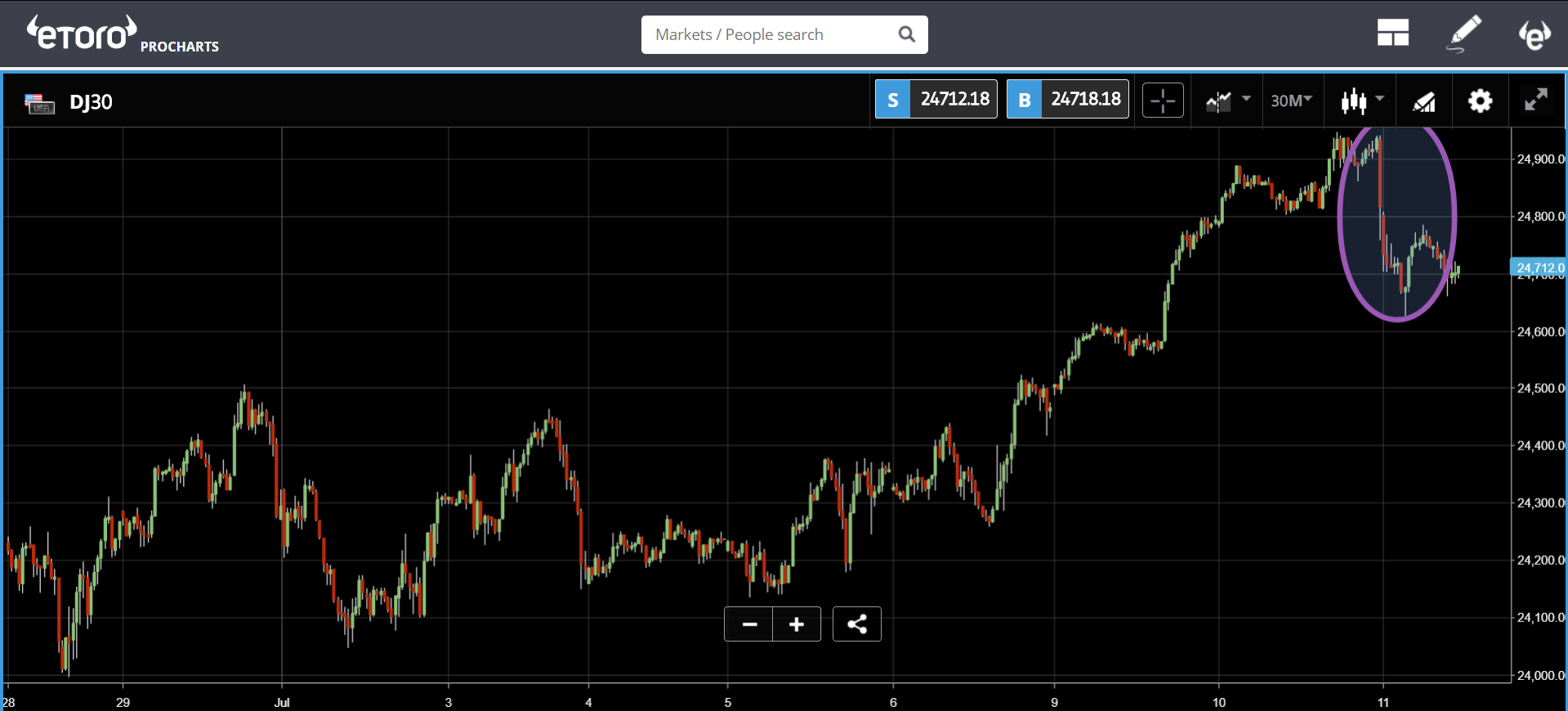Viewport: 1568px width, 711px height.
Task: Click the Buy button at 24718.18
Action: click(1067, 100)
